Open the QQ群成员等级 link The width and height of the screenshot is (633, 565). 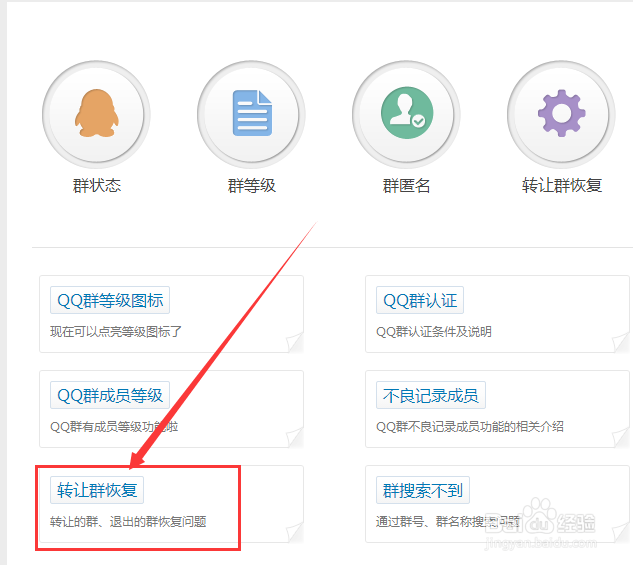click(110, 395)
